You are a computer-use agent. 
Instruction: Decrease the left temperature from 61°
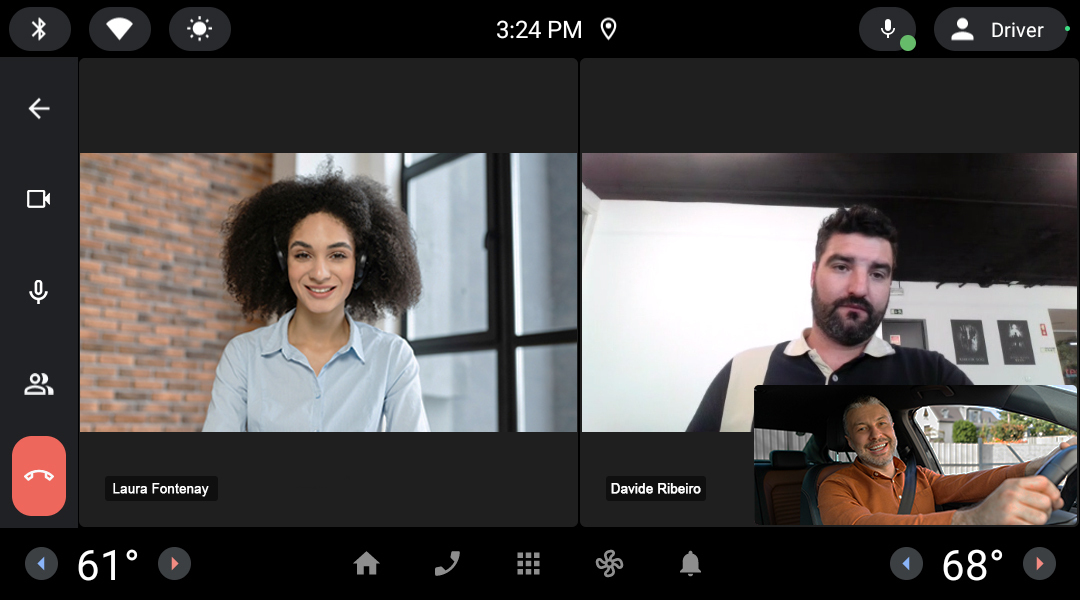coord(41,564)
